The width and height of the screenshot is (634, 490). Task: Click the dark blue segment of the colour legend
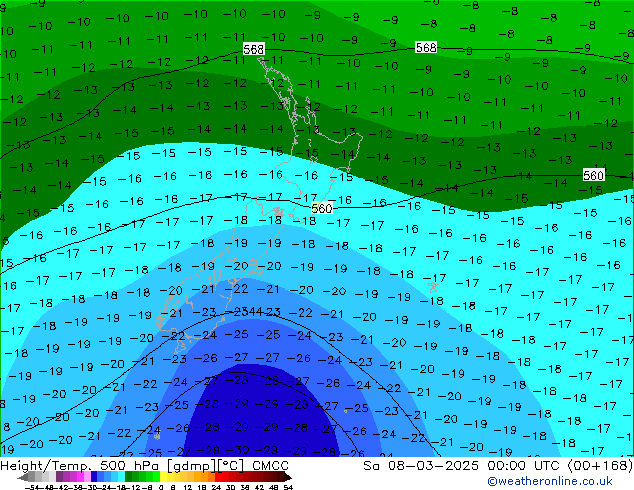coord(94,477)
